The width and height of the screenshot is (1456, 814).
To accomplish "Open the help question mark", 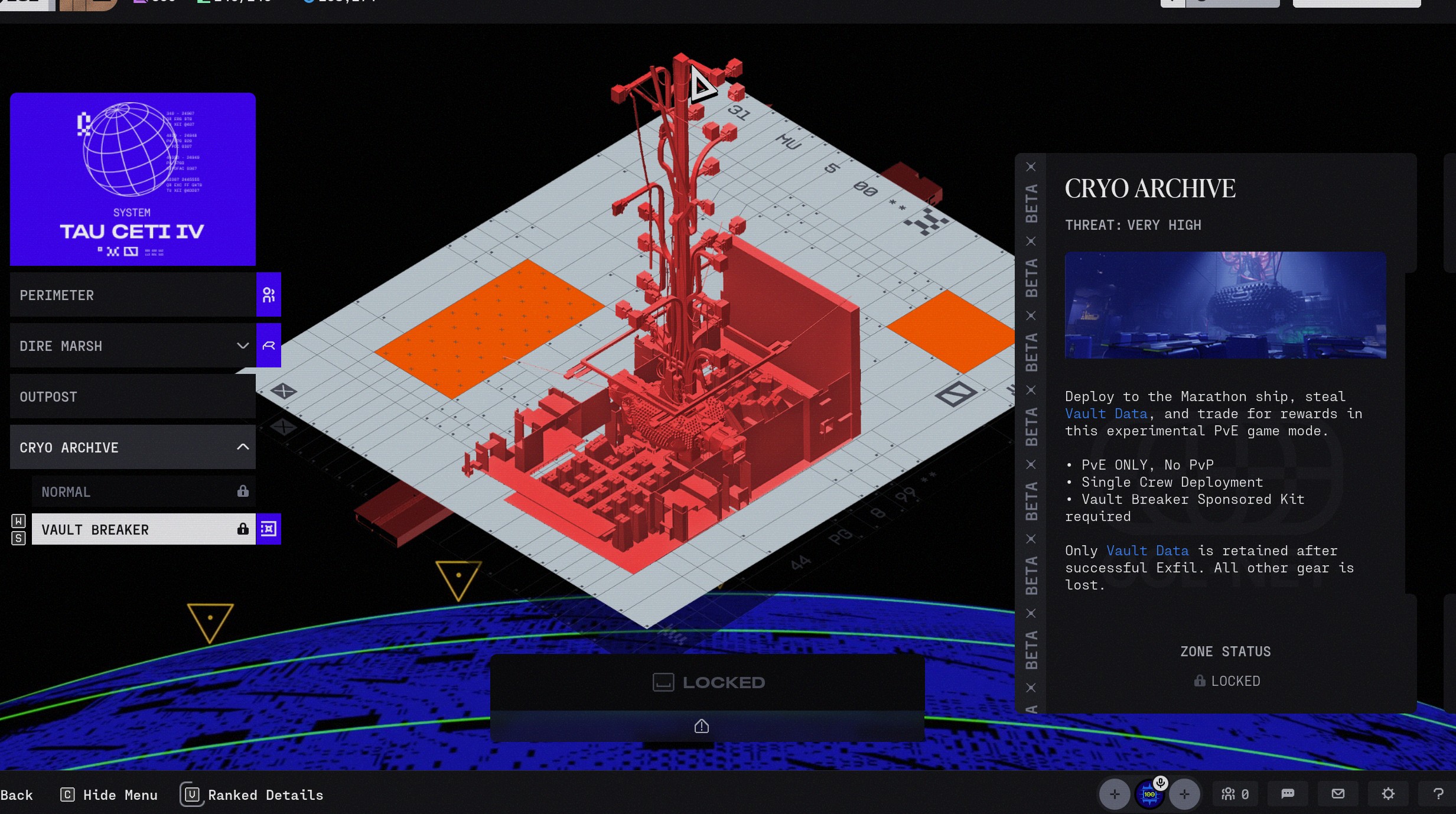I will (x=1438, y=794).
